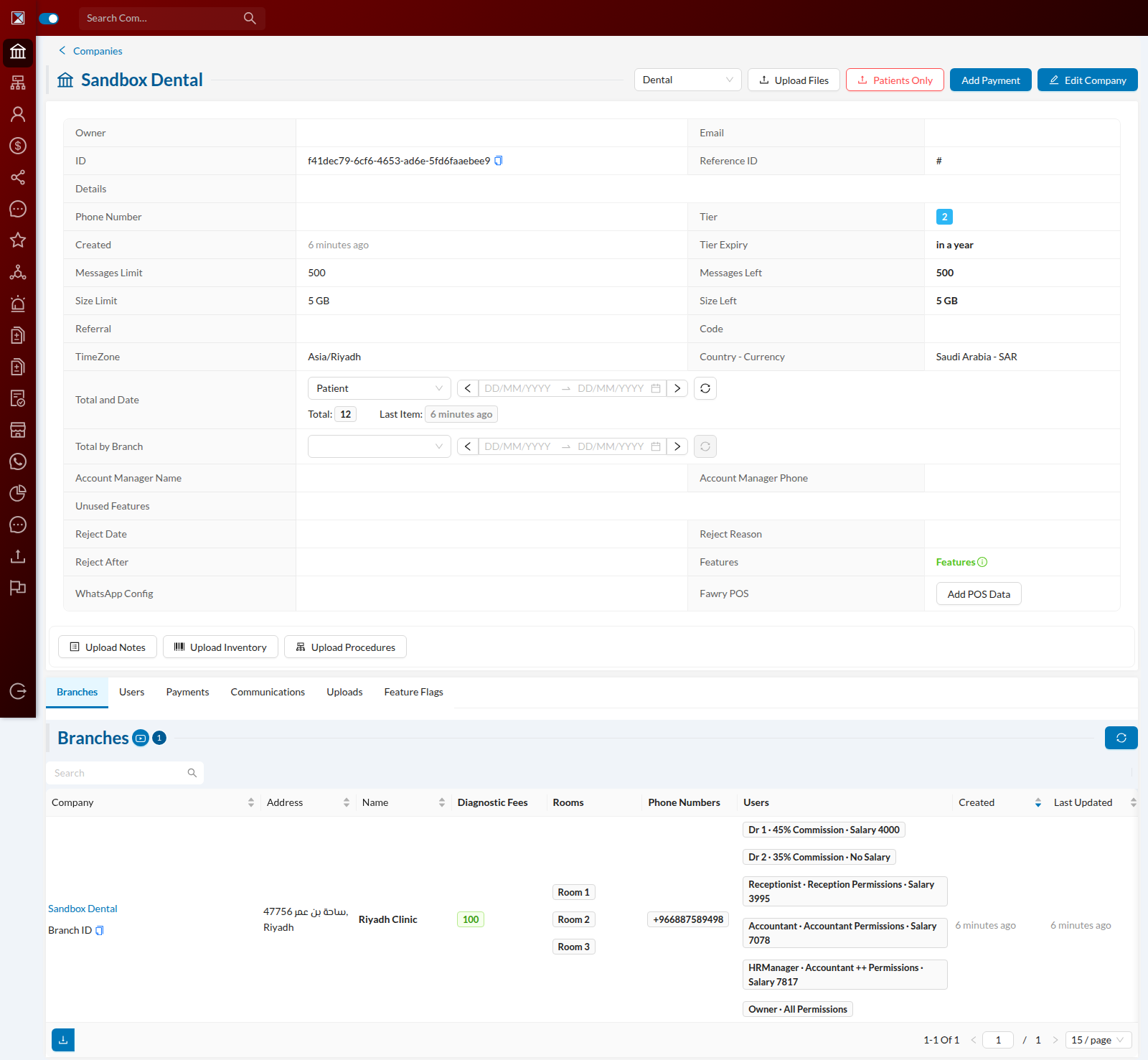Open the store sidebar icon

(x=18, y=430)
